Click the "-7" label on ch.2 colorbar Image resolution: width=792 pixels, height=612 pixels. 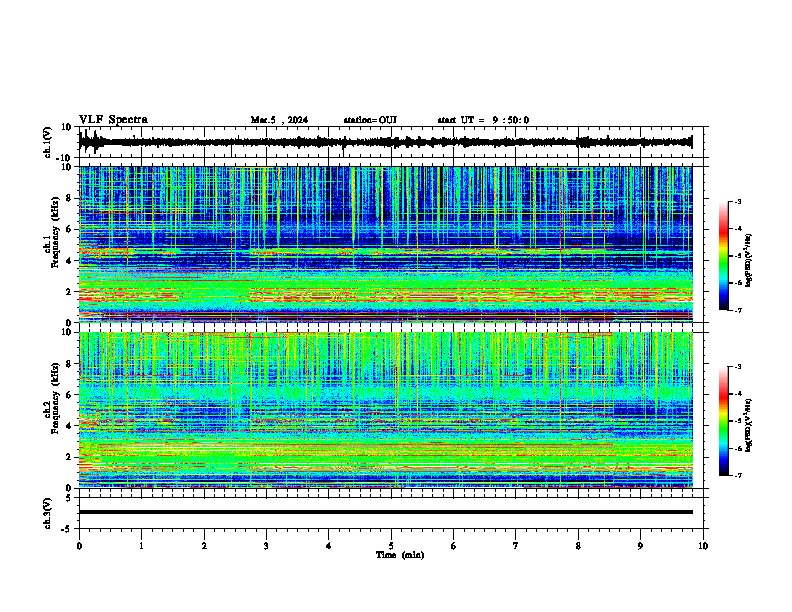pyautogui.click(x=738, y=475)
